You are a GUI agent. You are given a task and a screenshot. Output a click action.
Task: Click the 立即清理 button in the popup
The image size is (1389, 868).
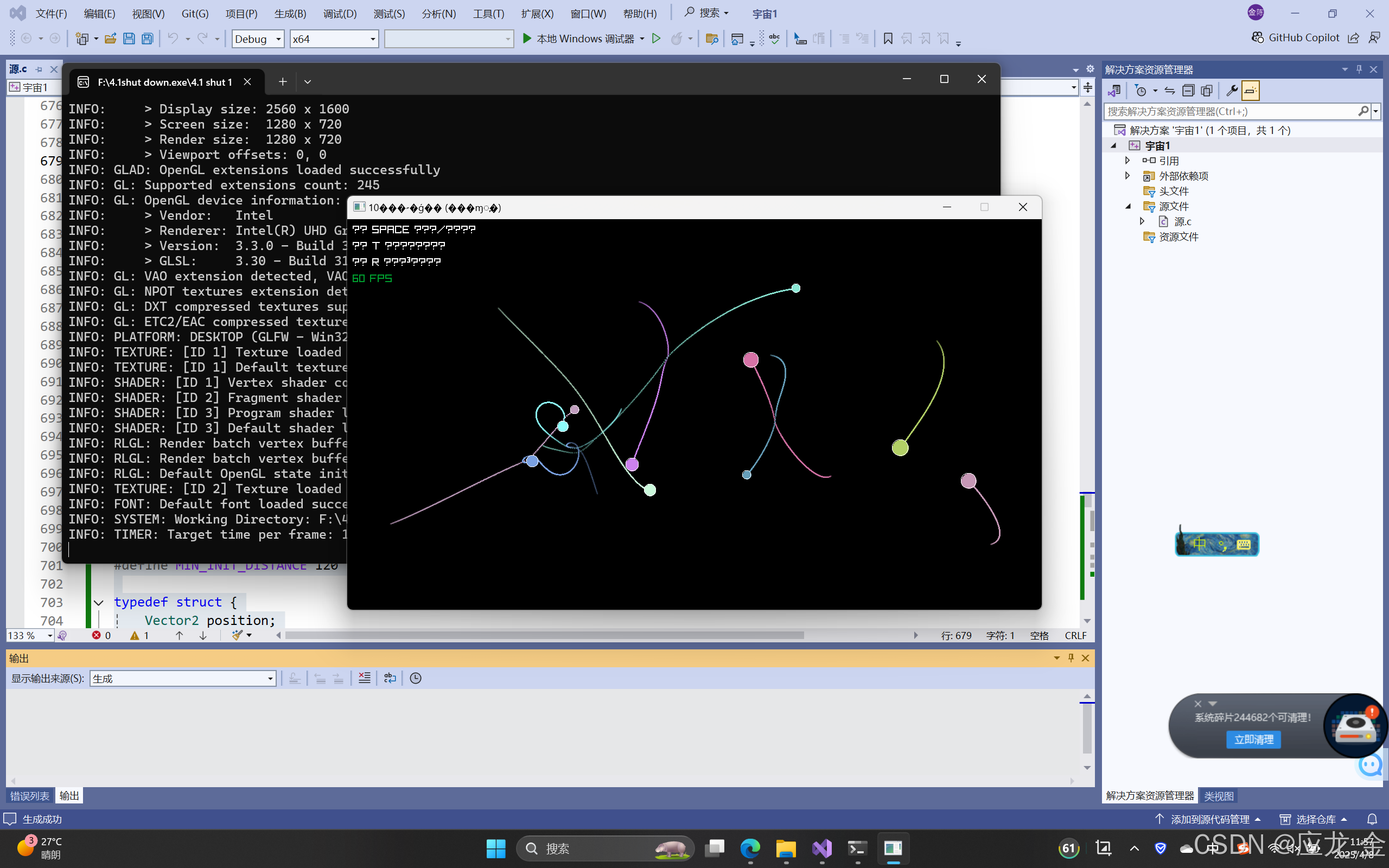1253,739
